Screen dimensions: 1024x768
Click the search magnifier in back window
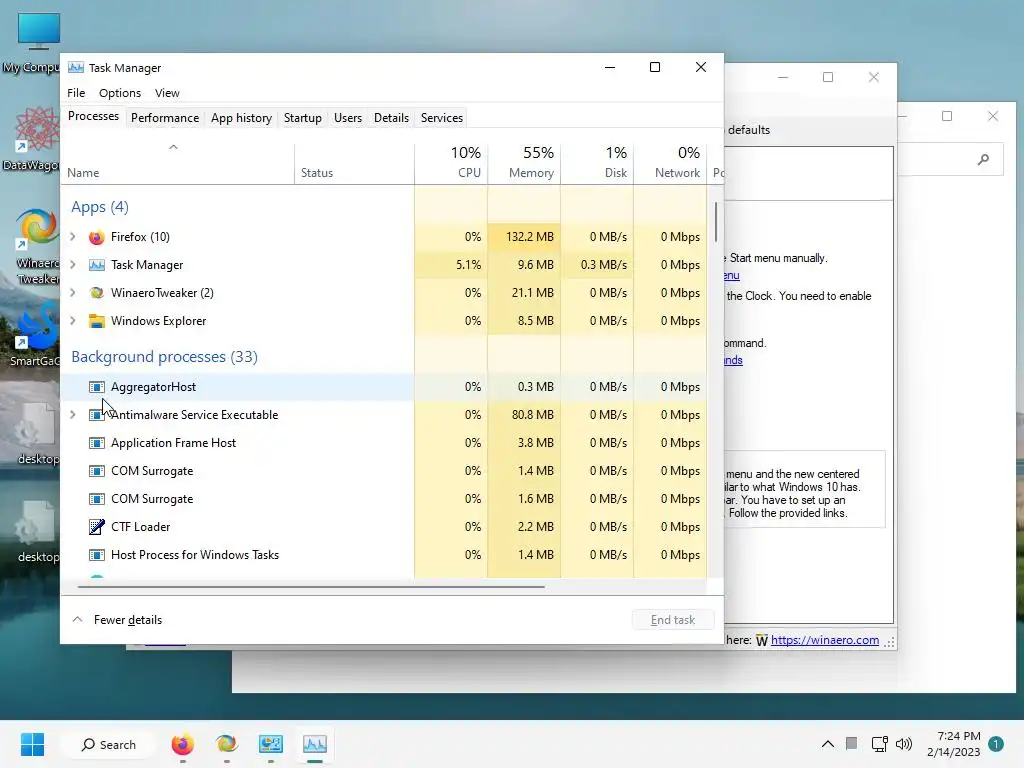(983, 159)
